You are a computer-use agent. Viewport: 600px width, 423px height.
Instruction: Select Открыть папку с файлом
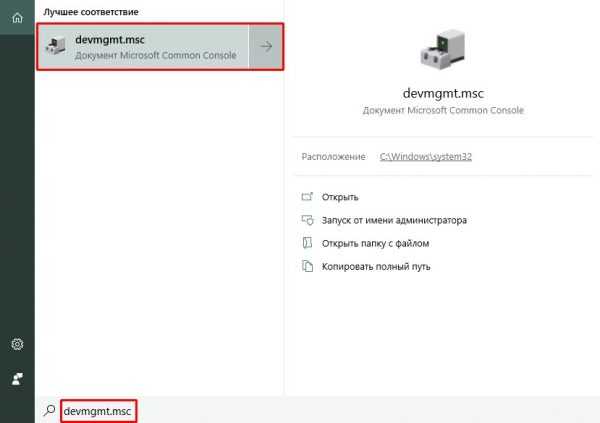coord(375,243)
